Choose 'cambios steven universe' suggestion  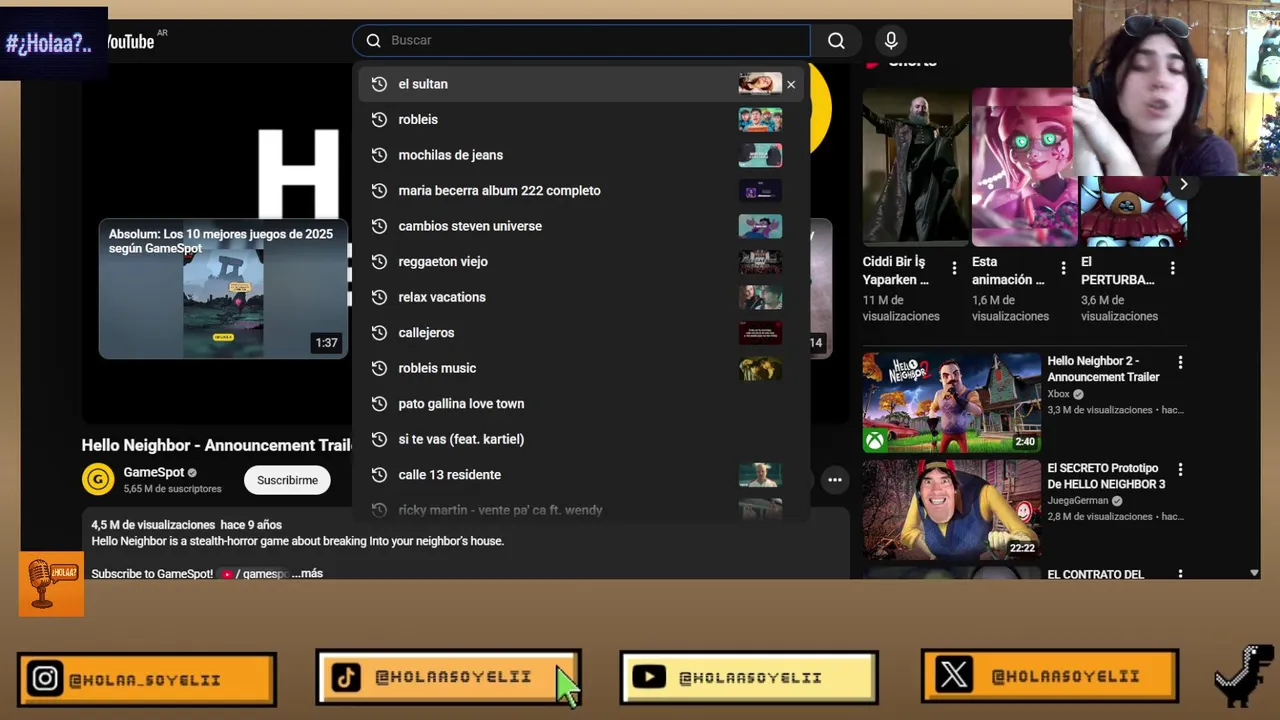pos(582,226)
